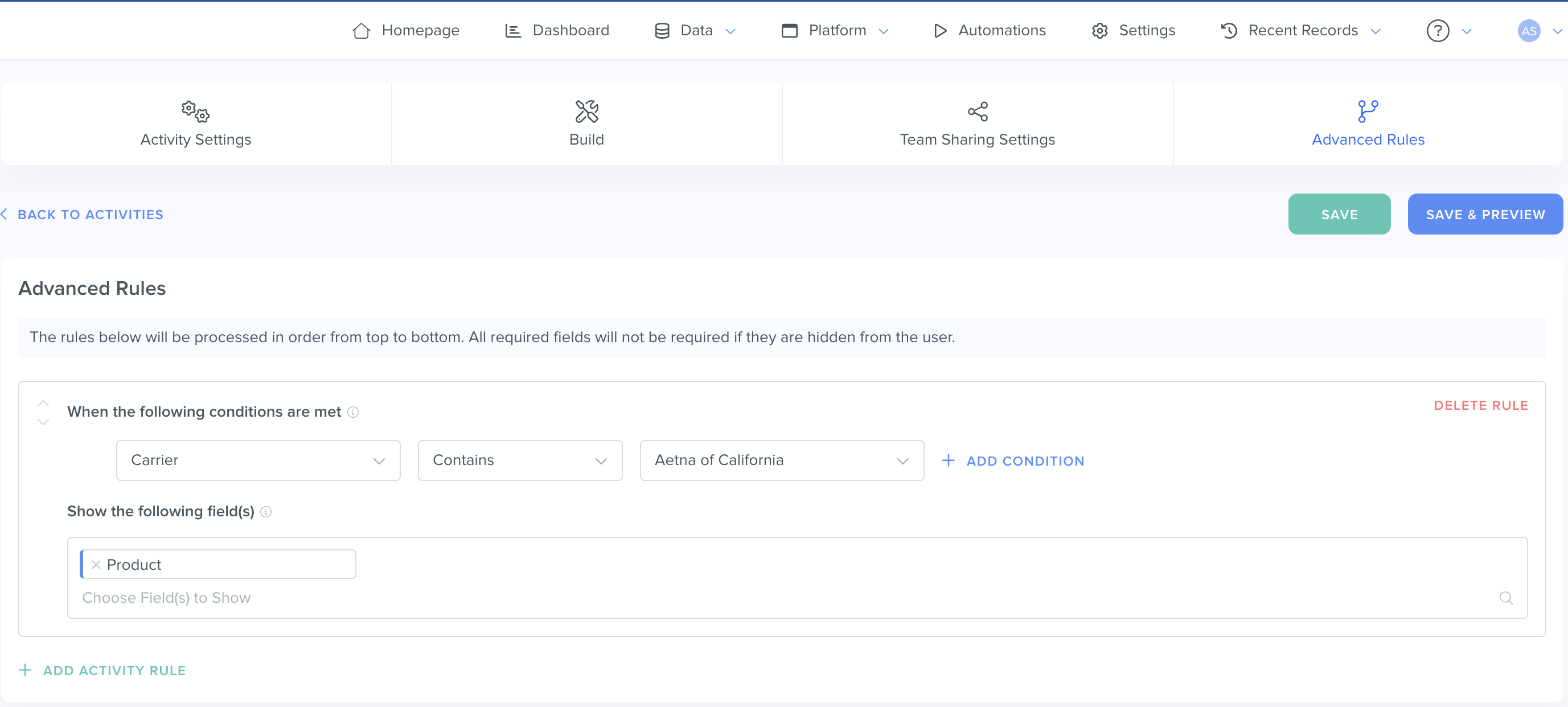Open the Carrier field dropdown

click(258, 461)
